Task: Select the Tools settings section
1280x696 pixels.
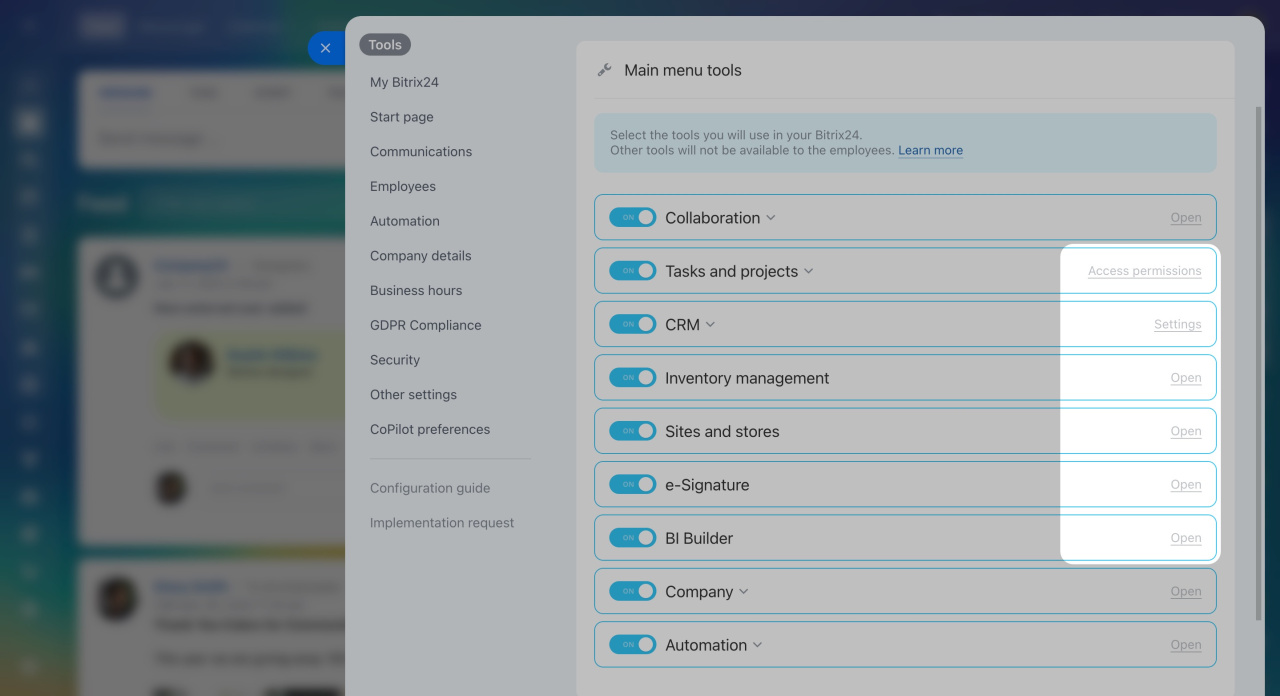Action: (x=385, y=45)
